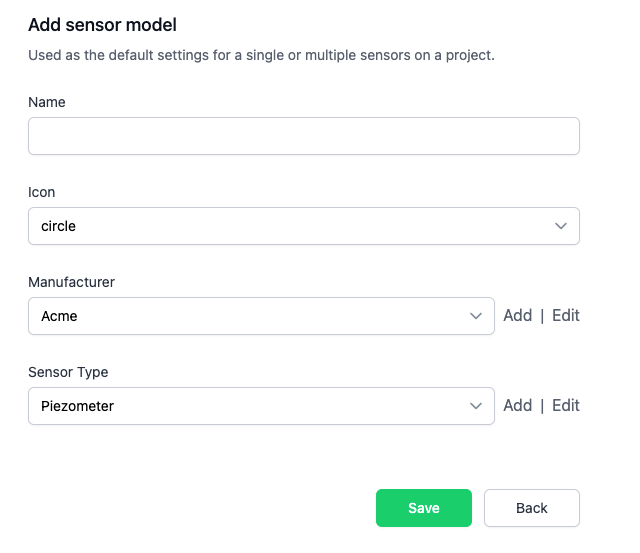The width and height of the screenshot is (640, 553).
Task: Click the divider between Manufacturer Add and Edit
Action: 542,316
